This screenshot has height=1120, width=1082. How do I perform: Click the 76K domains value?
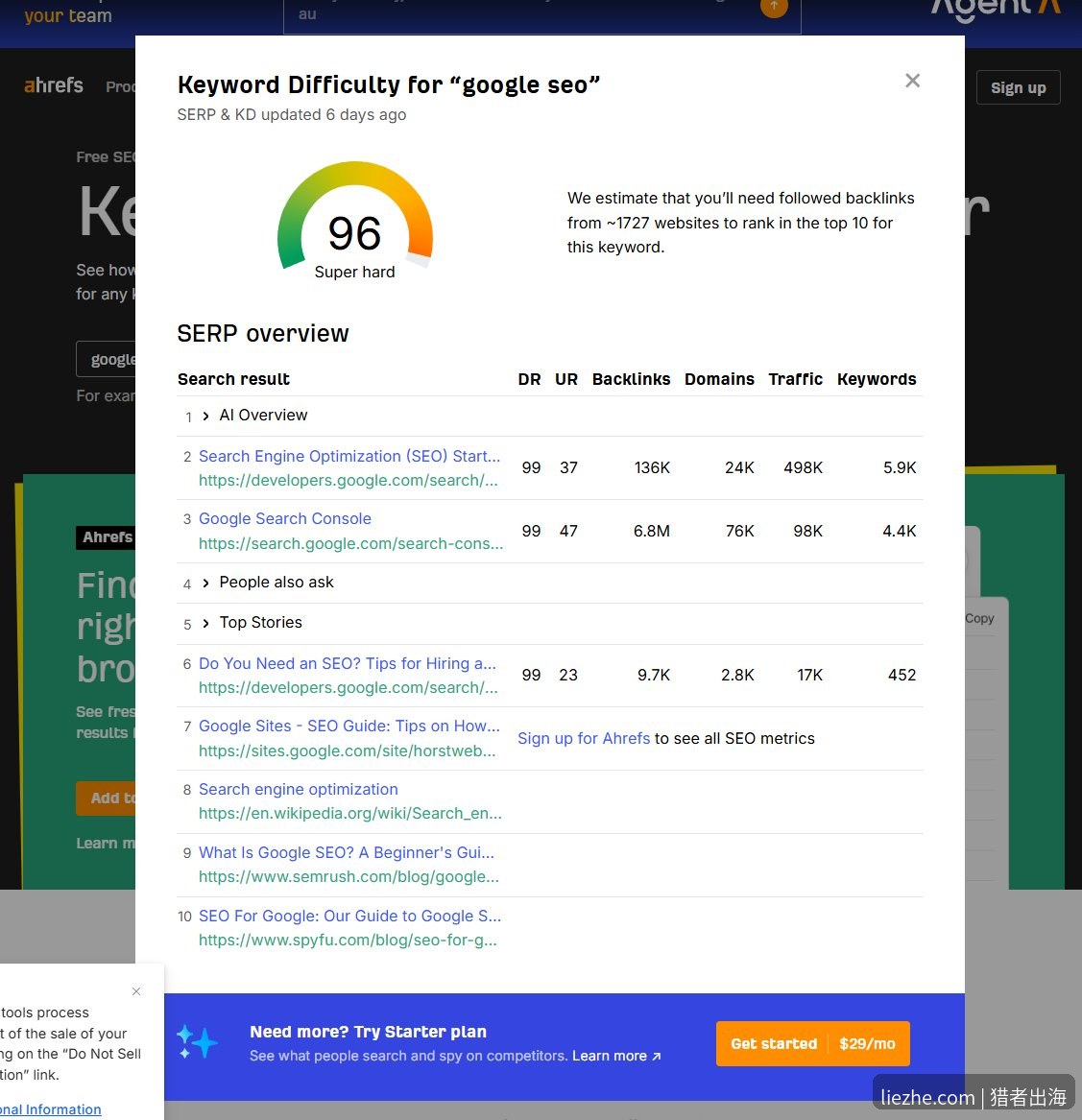739,531
